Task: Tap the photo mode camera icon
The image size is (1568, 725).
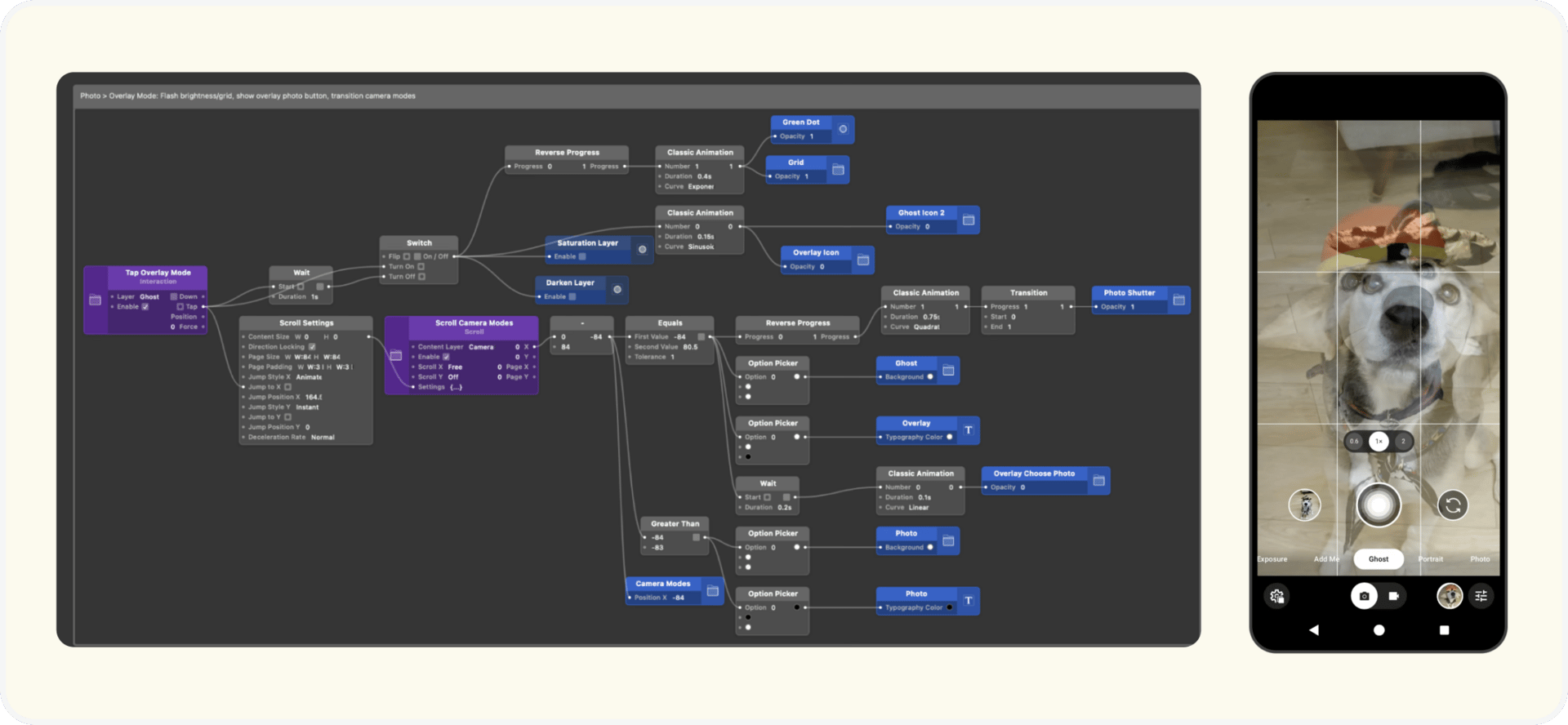Action: 1364,596
